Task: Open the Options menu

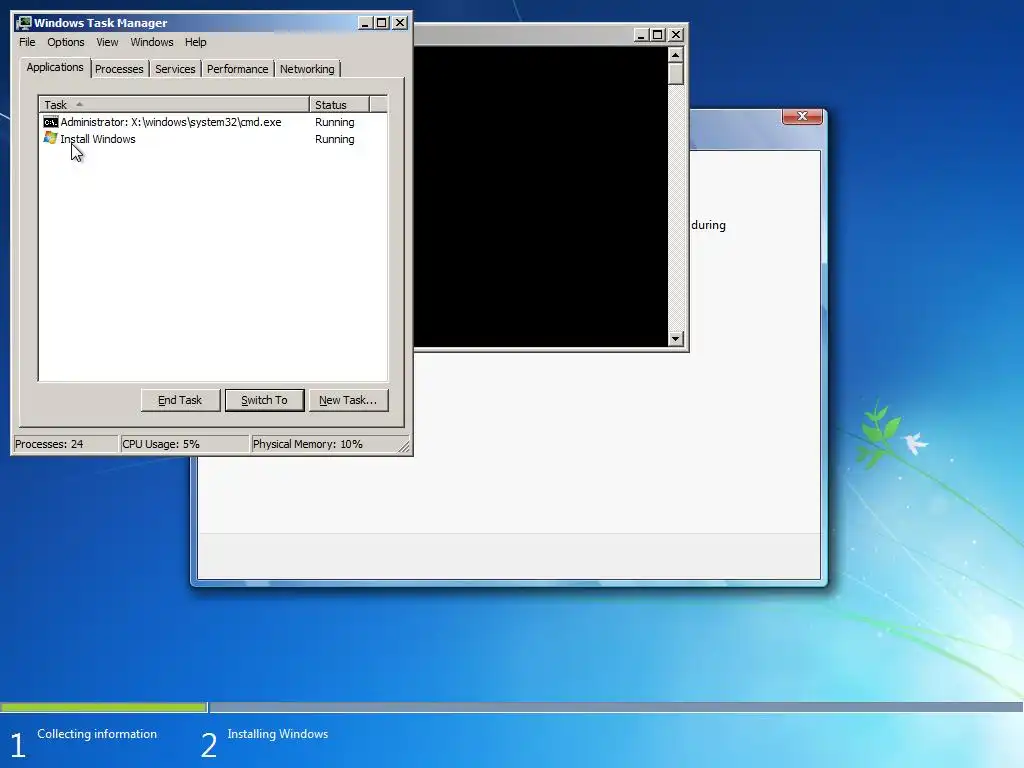Action: (x=65, y=42)
